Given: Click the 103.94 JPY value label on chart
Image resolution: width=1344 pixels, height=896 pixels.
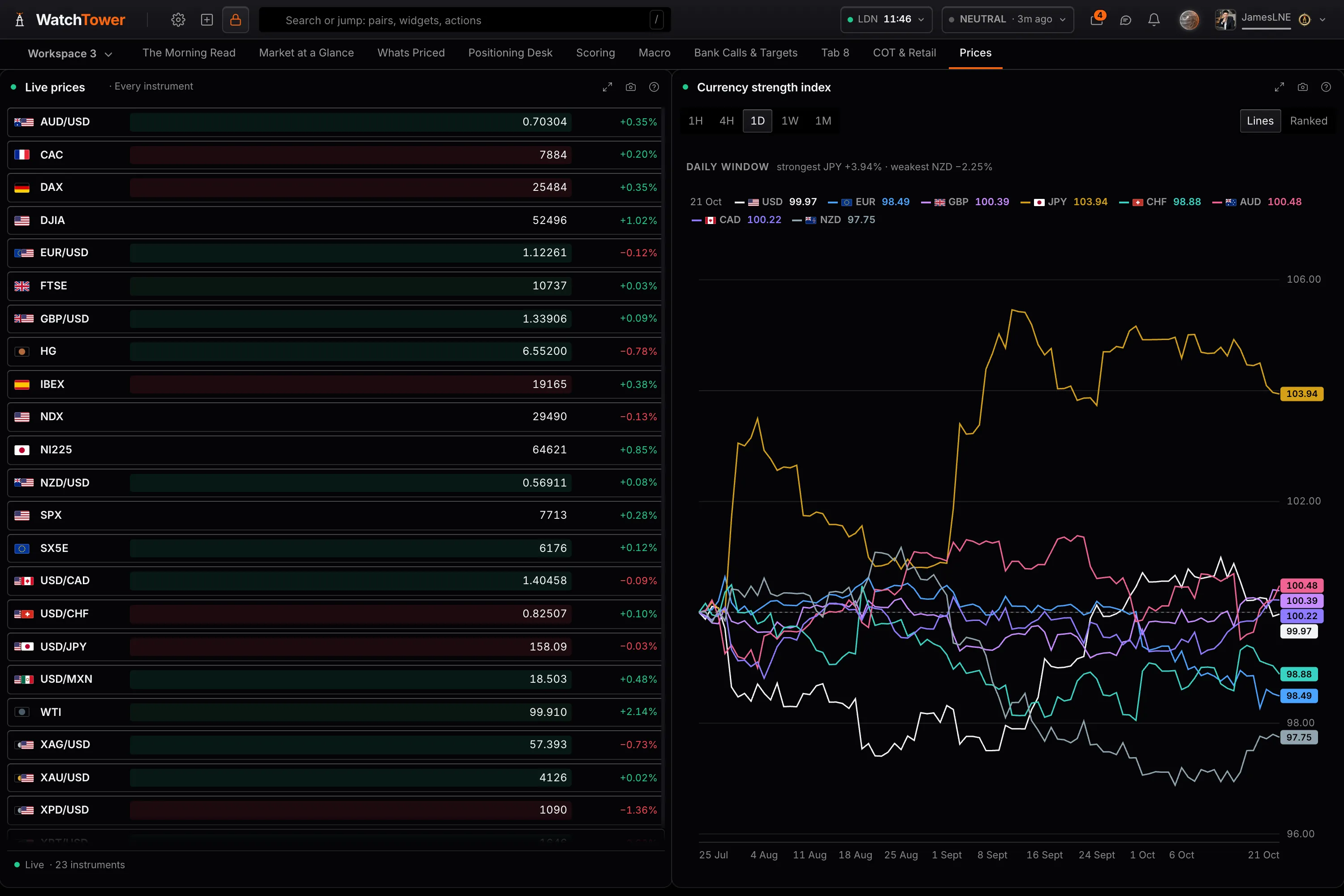Looking at the screenshot, I should (x=1301, y=394).
